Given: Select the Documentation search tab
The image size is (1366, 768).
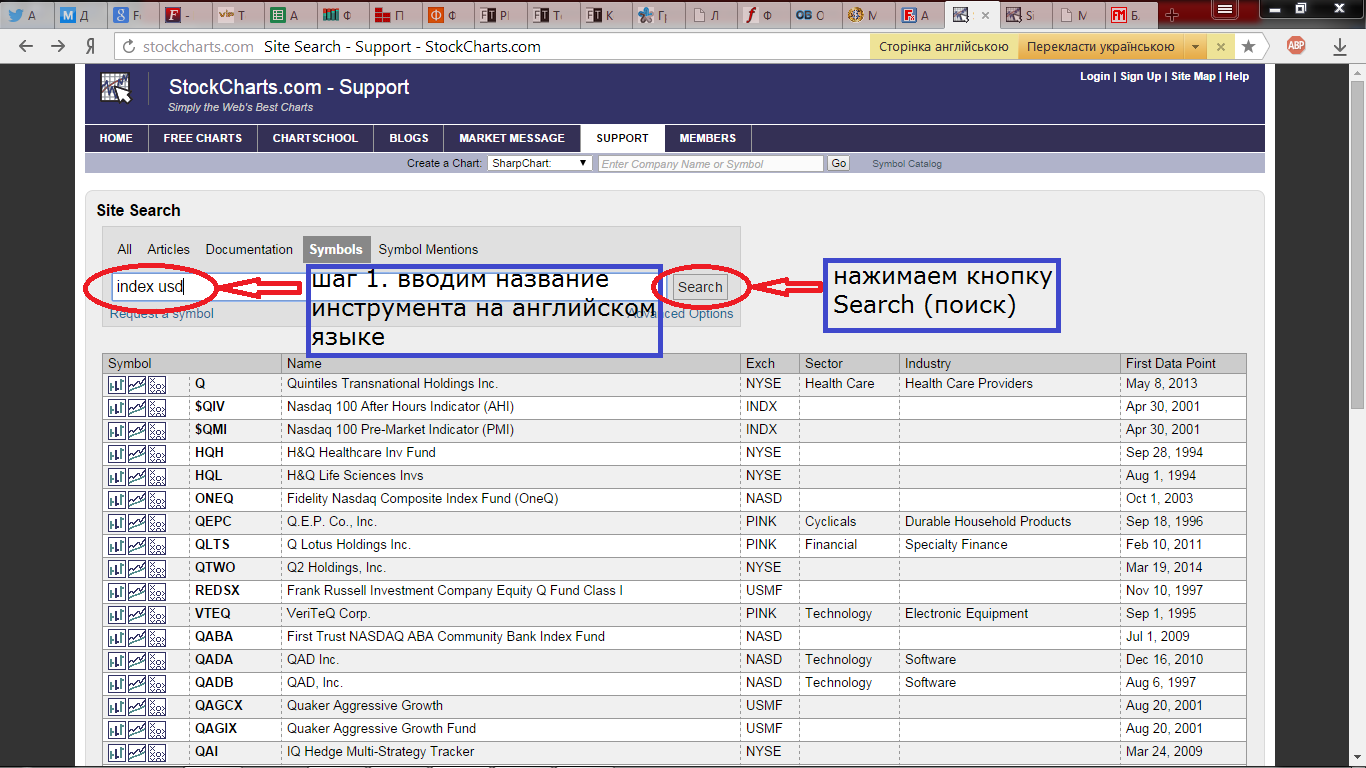Looking at the screenshot, I should pos(249,250).
